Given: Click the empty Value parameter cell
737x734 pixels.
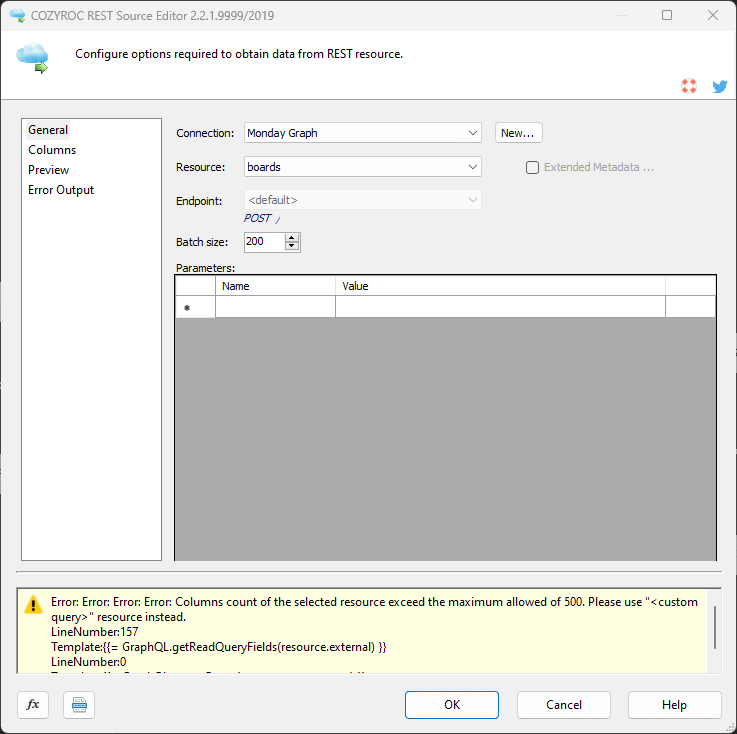Looking at the screenshot, I should click(x=500, y=307).
